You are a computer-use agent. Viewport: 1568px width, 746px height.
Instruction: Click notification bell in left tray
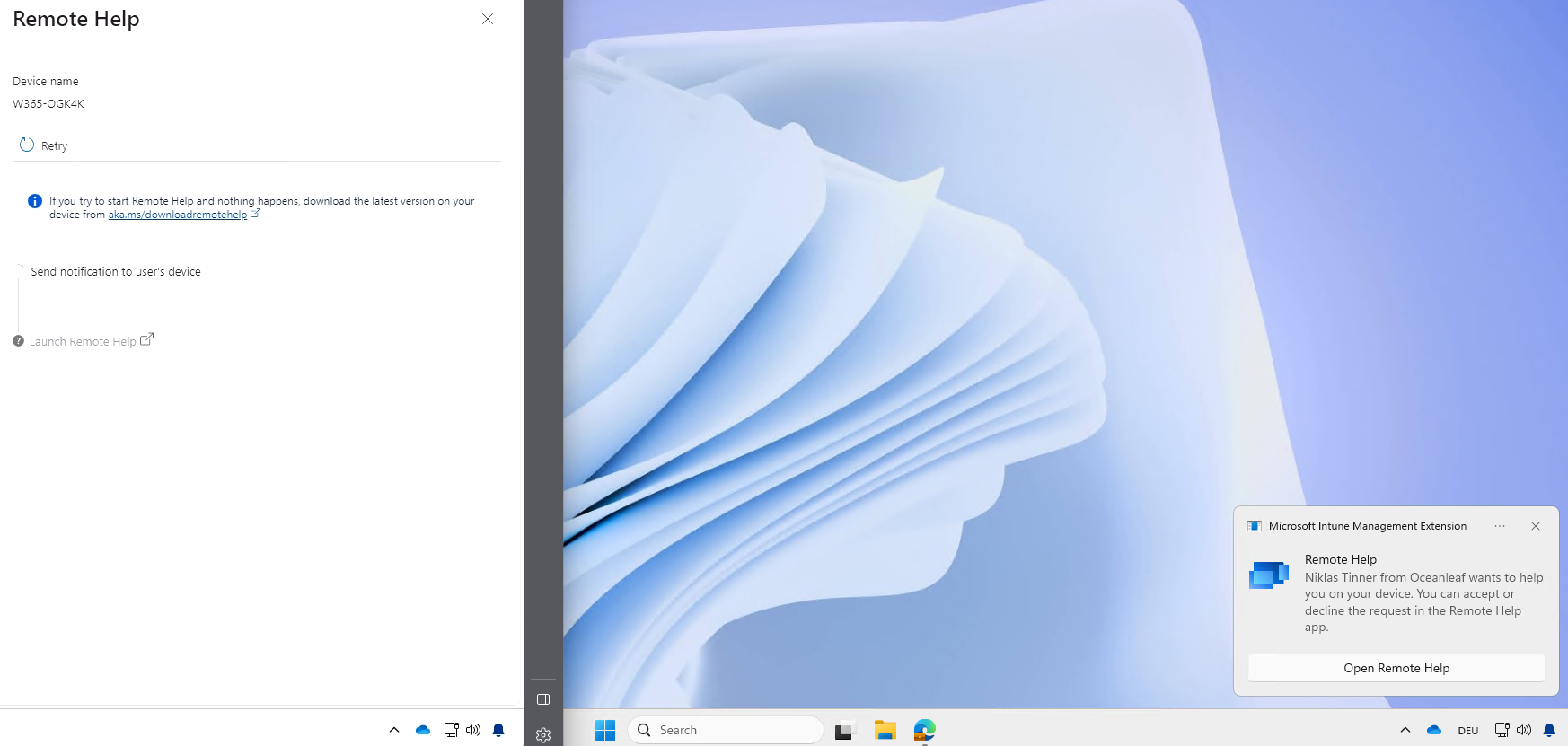pos(498,730)
